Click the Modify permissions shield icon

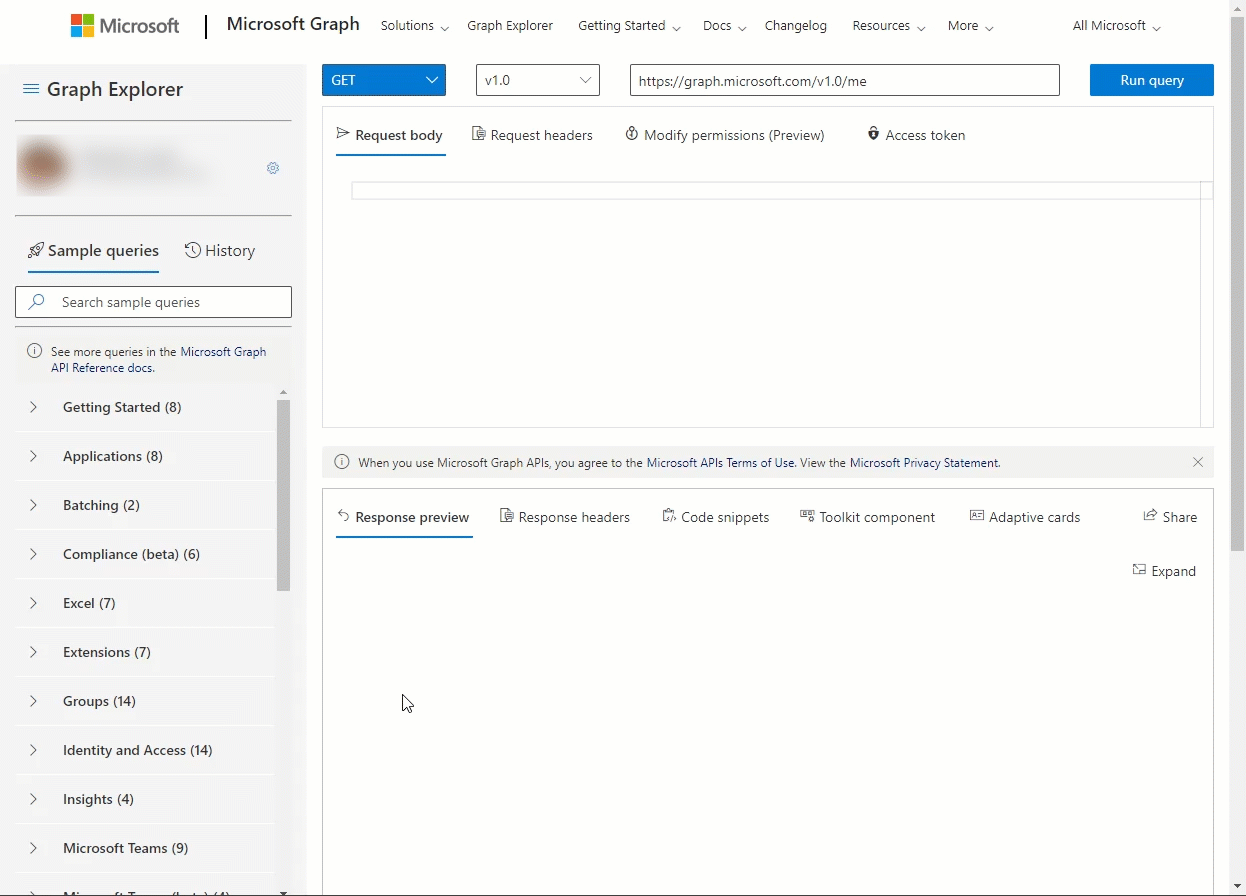pyautogui.click(x=632, y=134)
